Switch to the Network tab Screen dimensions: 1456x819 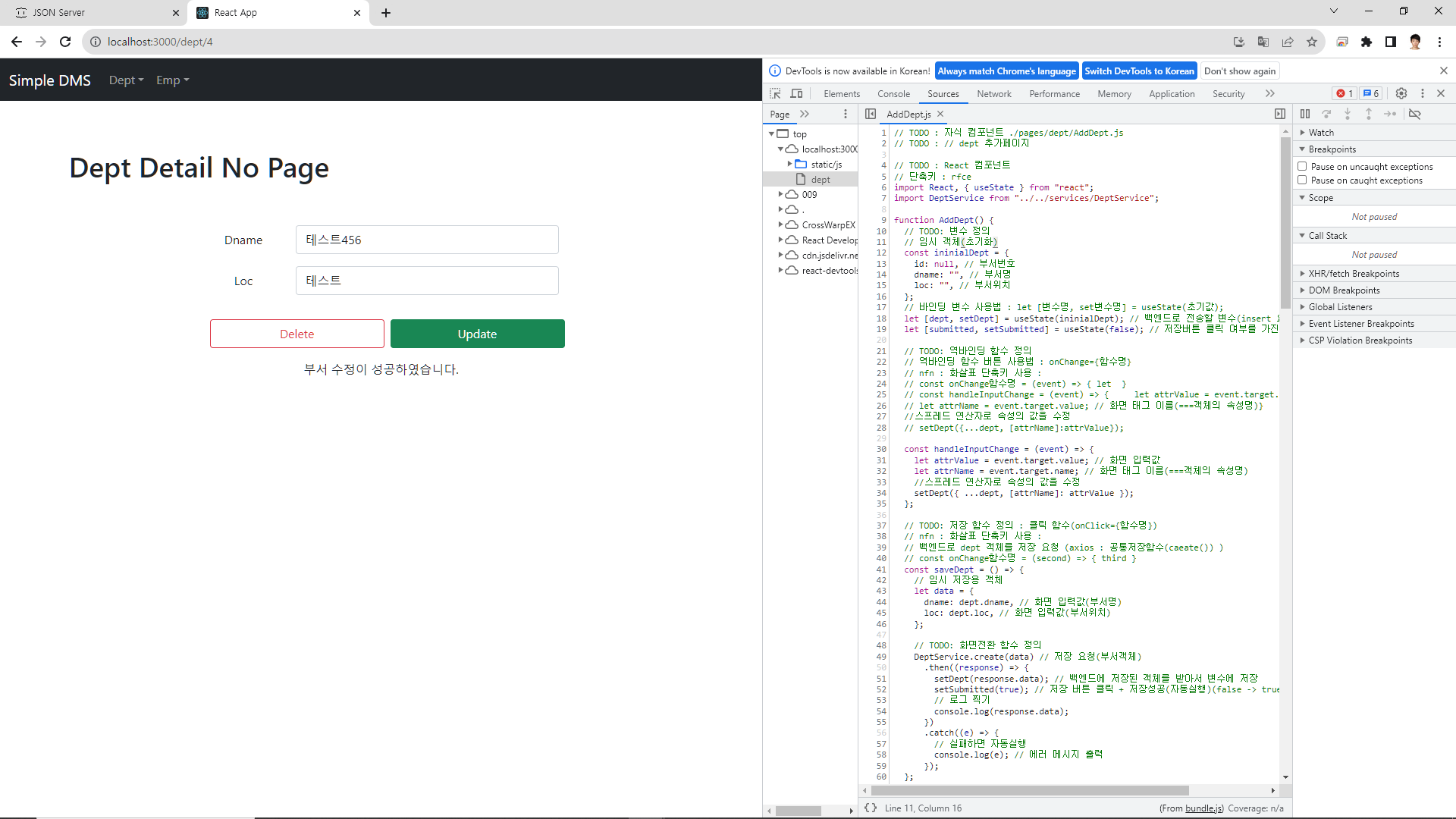993,94
